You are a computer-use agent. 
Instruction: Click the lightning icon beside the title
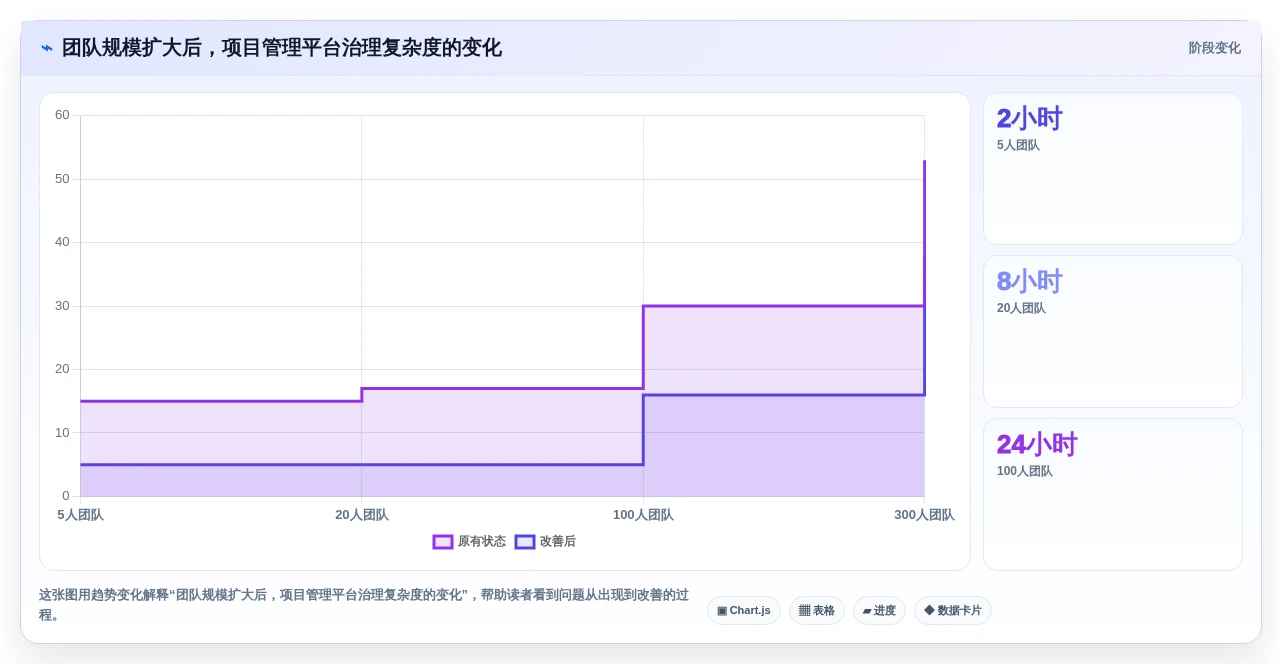[47, 48]
